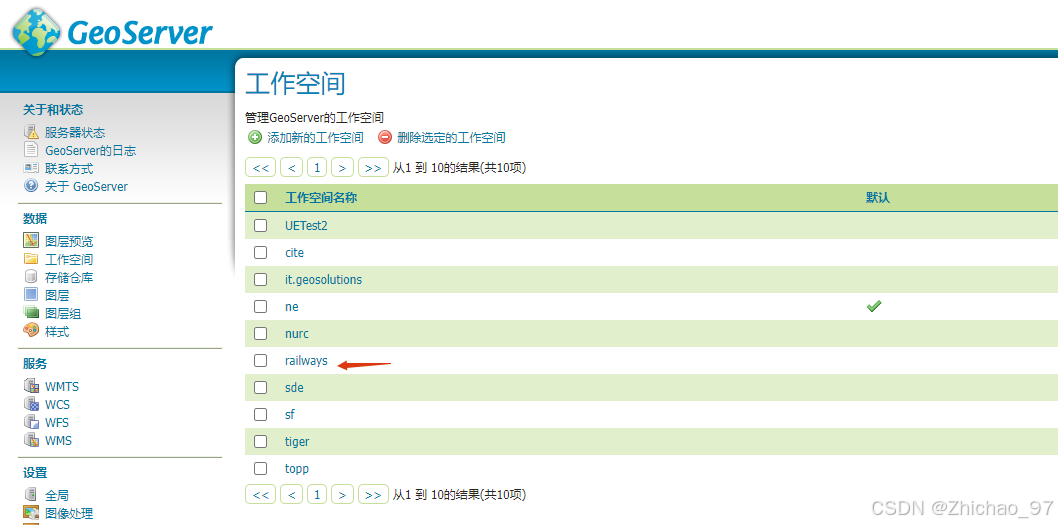The height and width of the screenshot is (525, 1058).
Task: Check the sde workspace checkbox
Action: point(260,387)
